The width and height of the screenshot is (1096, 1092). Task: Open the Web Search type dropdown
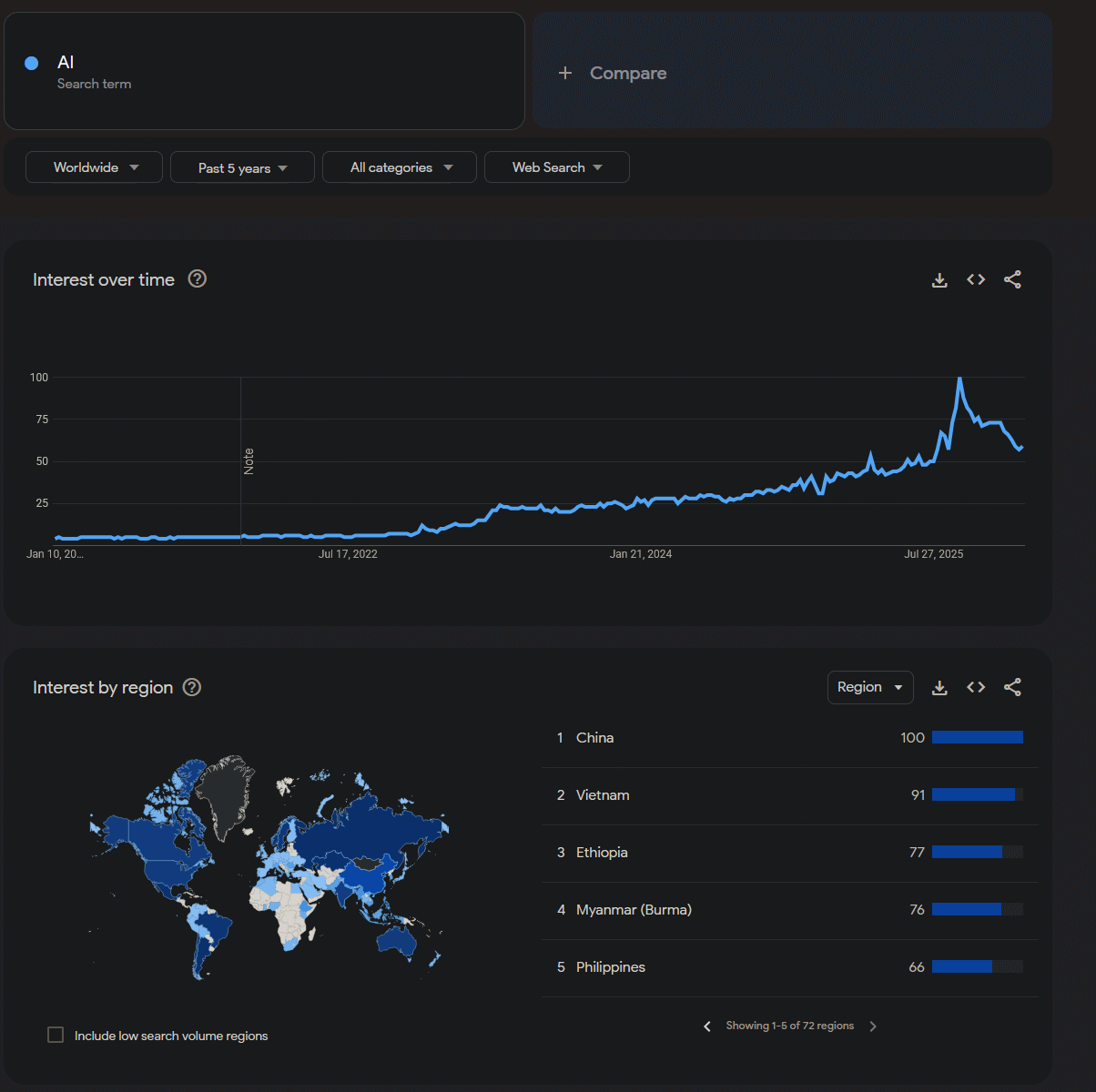pos(557,167)
